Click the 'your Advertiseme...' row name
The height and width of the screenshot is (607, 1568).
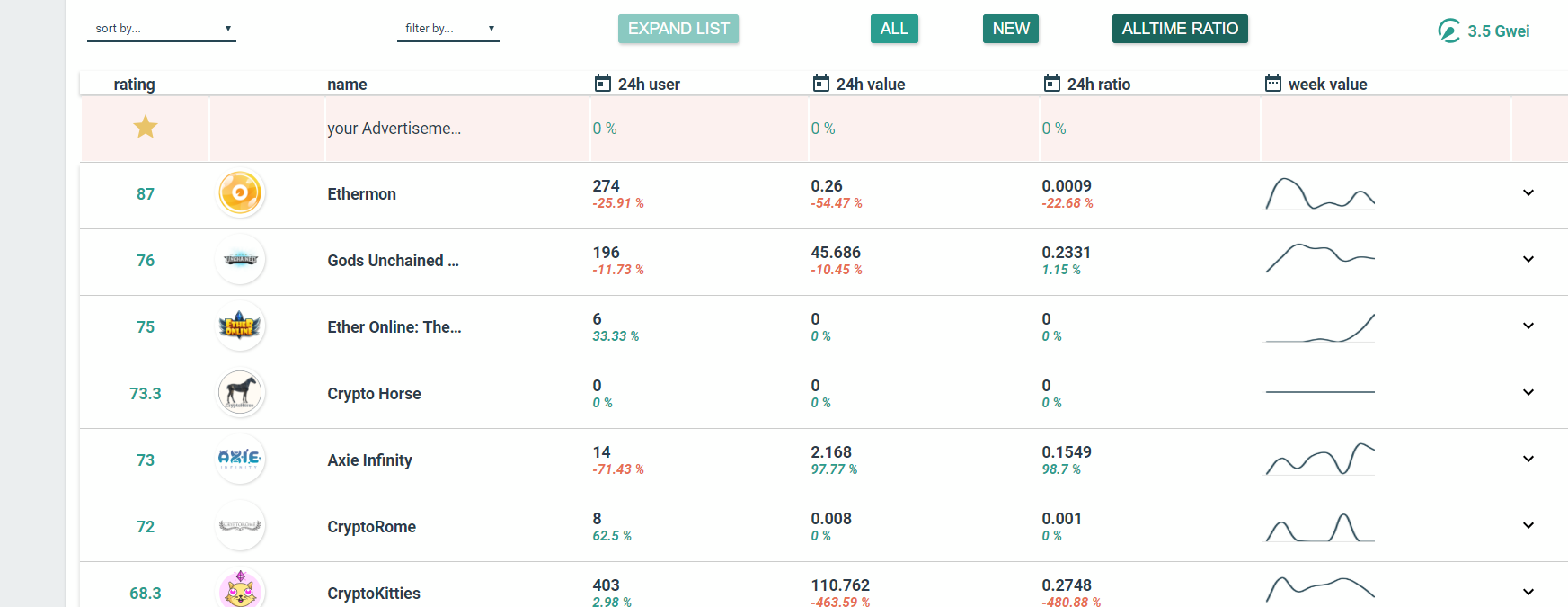click(394, 128)
